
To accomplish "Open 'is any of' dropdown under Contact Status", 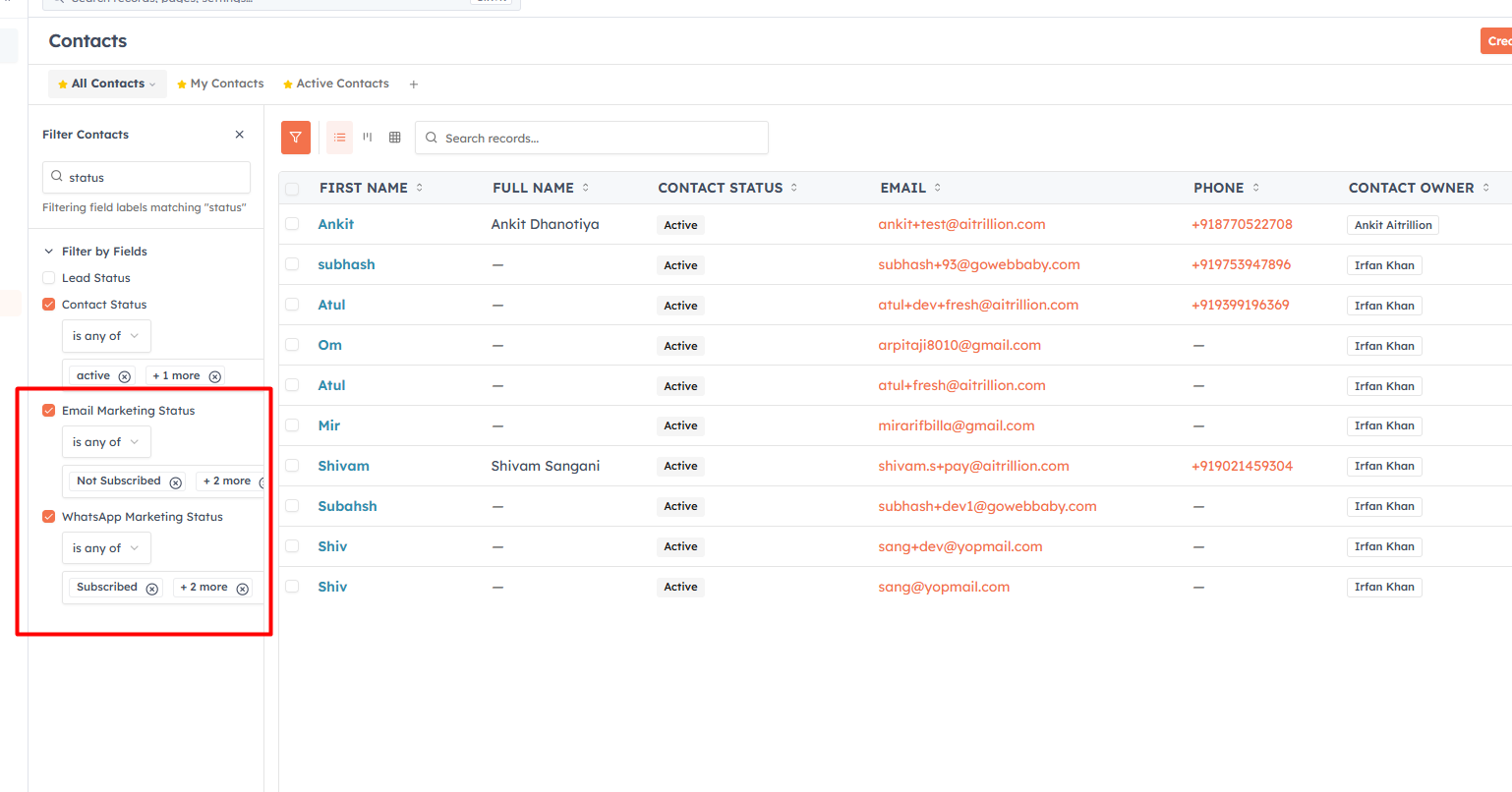I will 106,336.
